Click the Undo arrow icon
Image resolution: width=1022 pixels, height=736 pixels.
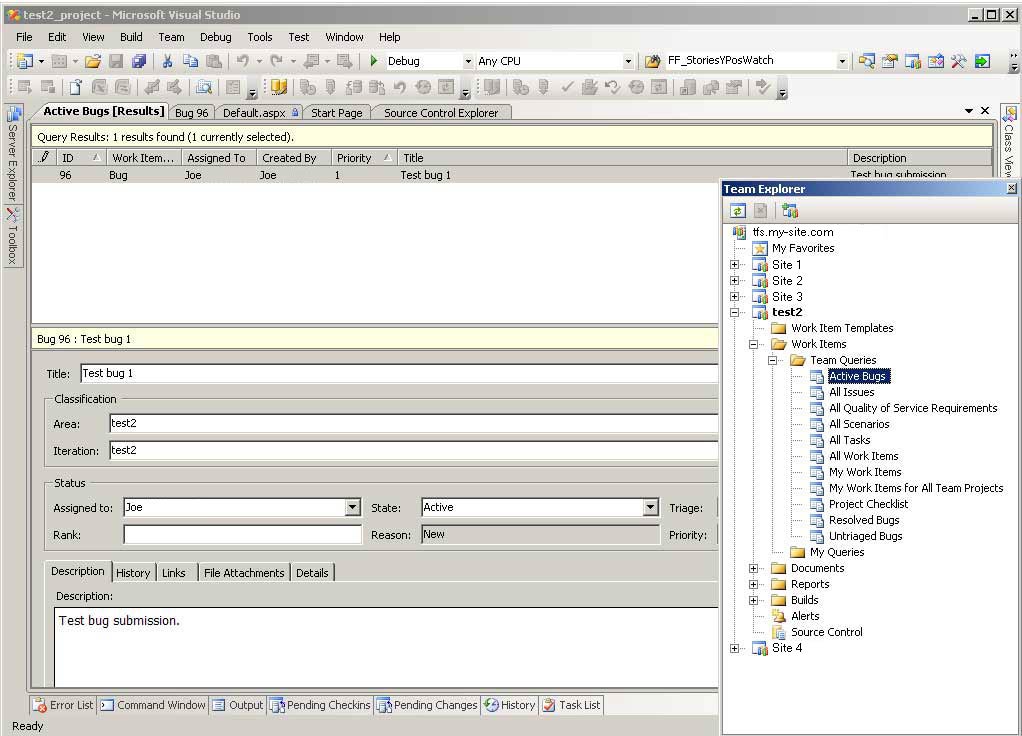pos(242,61)
